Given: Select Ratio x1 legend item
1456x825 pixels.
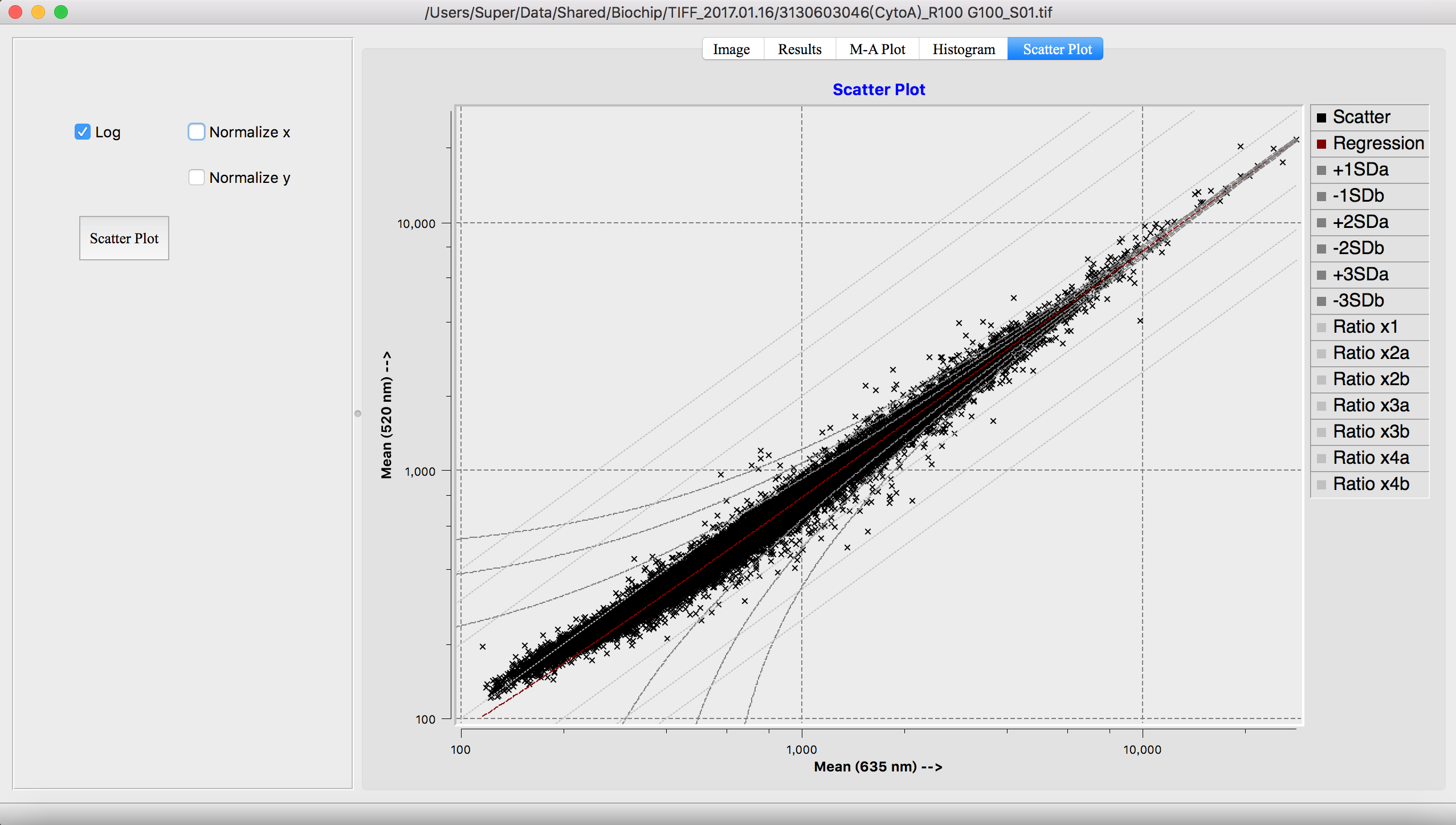Looking at the screenshot, I should (1364, 327).
